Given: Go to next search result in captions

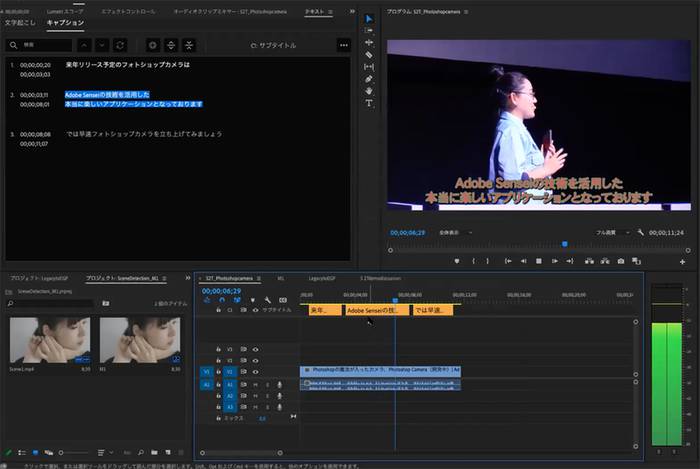Looking at the screenshot, I should click(x=102, y=45).
